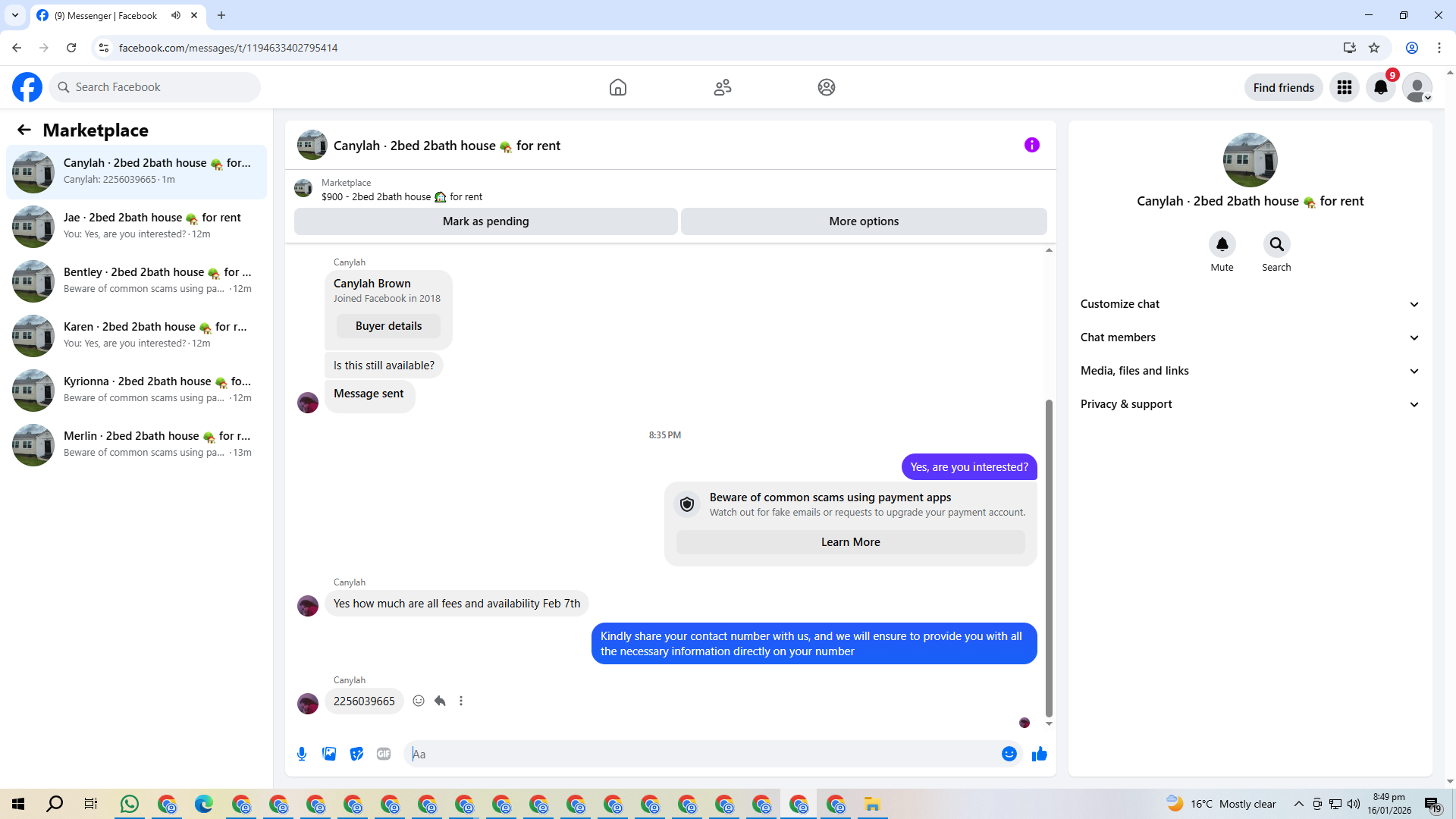Reply to the 2256039665 message
The width and height of the screenshot is (1456, 819).
(x=440, y=701)
